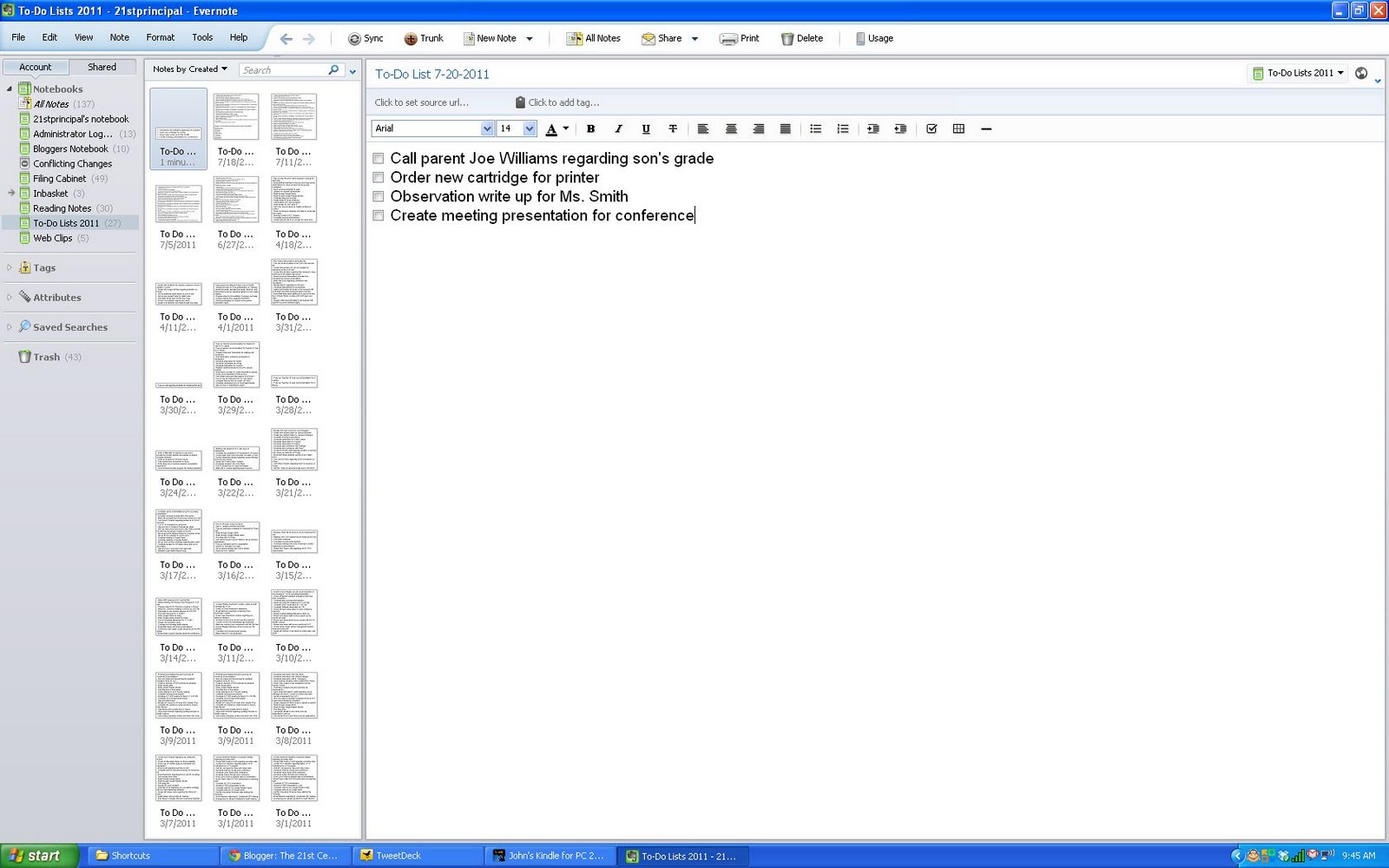Open the Arial font dropdown
The image size is (1389, 868).
486,128
